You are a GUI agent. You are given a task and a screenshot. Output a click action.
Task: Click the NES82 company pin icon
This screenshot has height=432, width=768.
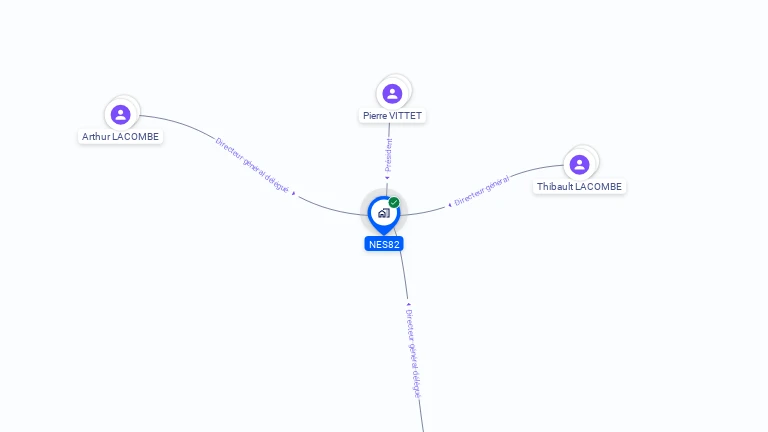tap(384, 215)
